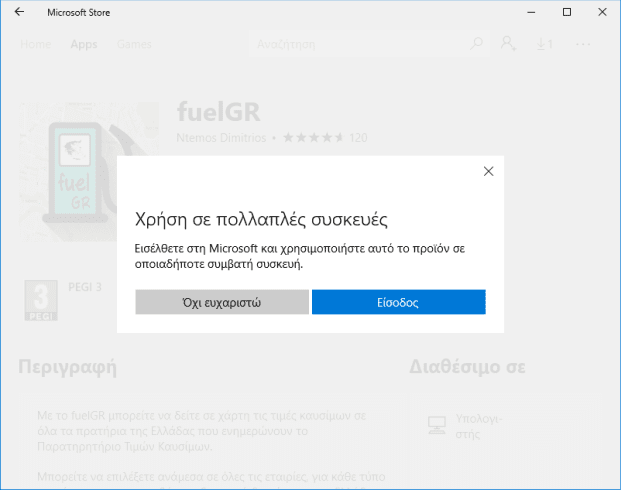Viewport: 621px width, 490px height.
Task: Click the Περιγραφή section heading
Action: point(67,367)
